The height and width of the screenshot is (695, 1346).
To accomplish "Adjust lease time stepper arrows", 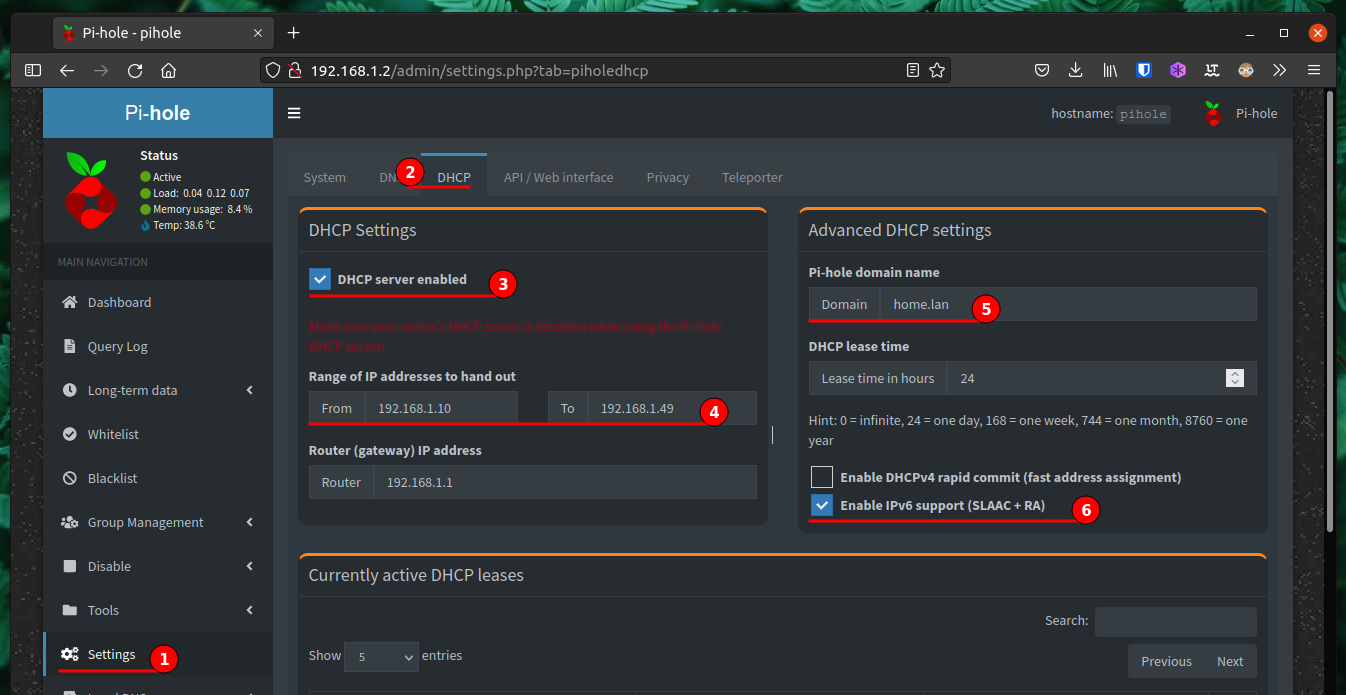I will pos(1235,378).
